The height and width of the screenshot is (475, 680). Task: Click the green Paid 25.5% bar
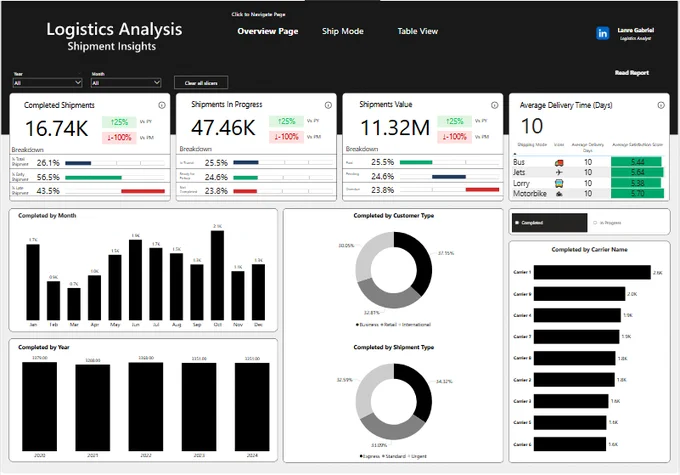416,162
